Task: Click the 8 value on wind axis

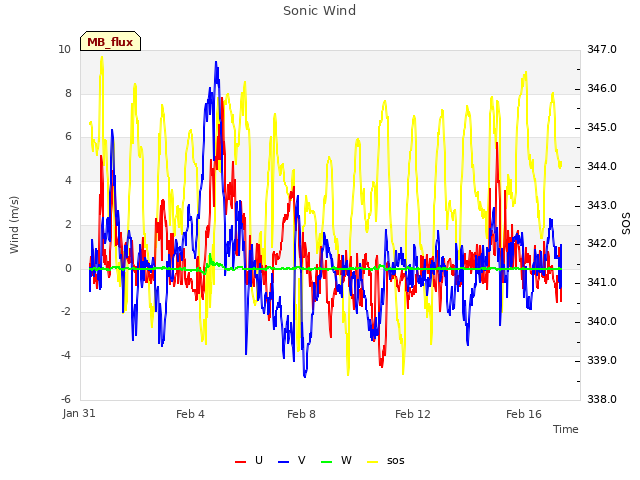Action: pyautogui.click(x=68, y=93)
